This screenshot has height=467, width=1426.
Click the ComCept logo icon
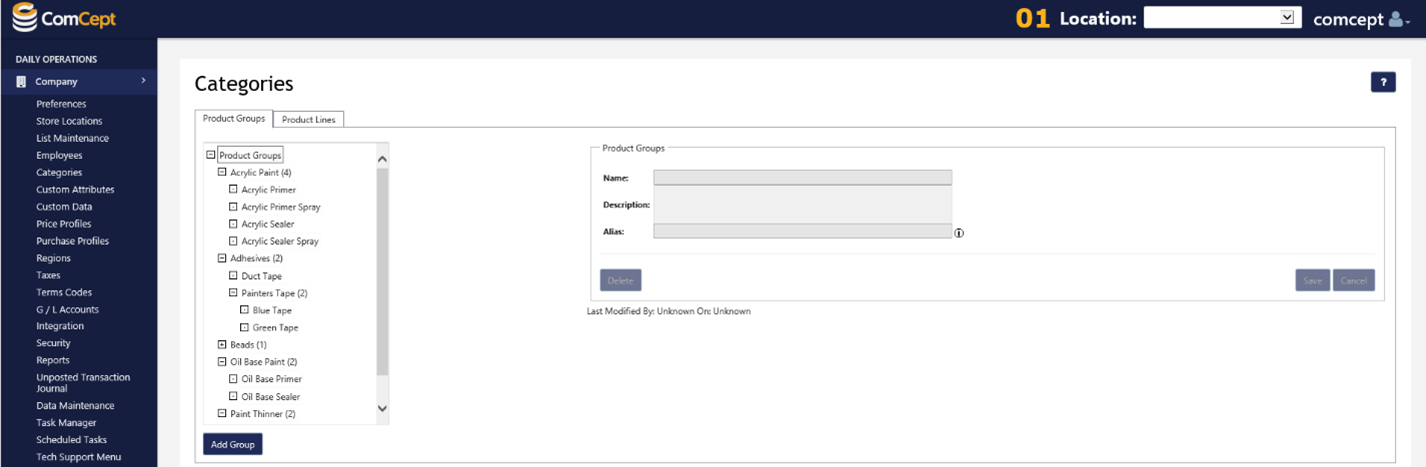pyautogui.click(x=25, y=18)
